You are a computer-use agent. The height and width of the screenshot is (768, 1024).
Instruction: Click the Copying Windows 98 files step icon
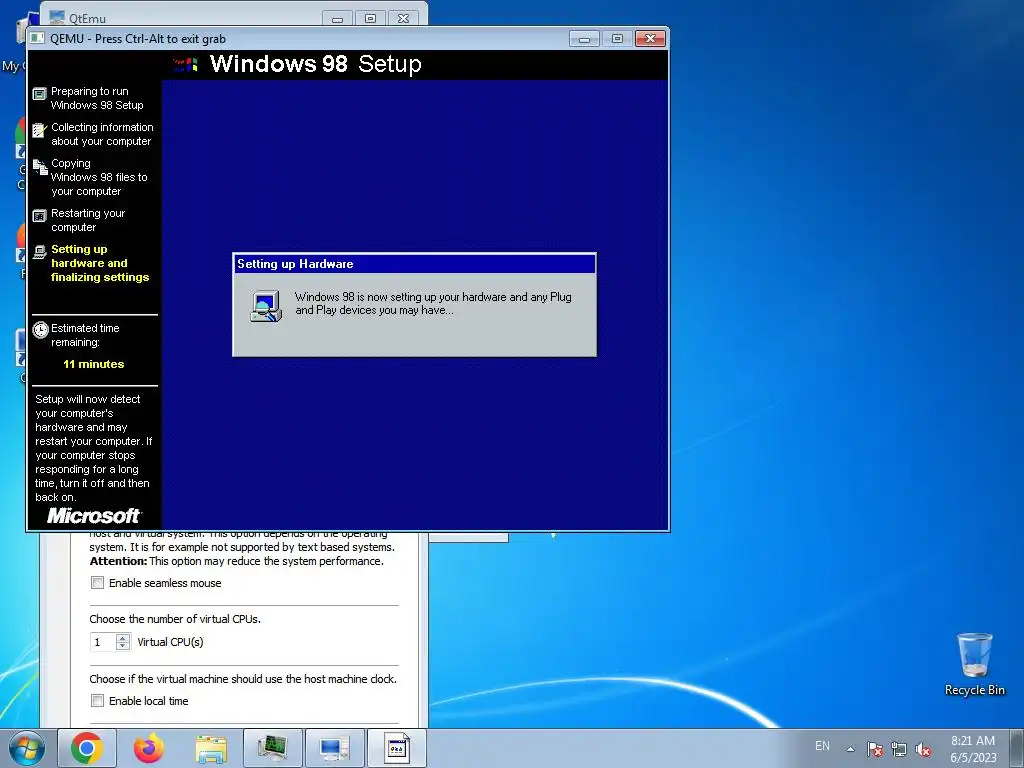coord(40,167)
